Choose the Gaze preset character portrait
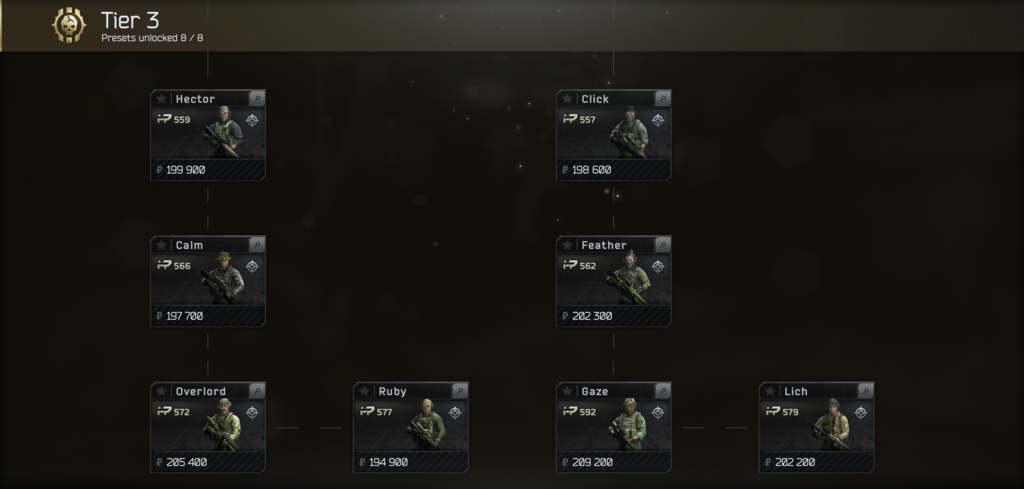The image size is (1024, 489). (628, 424)
